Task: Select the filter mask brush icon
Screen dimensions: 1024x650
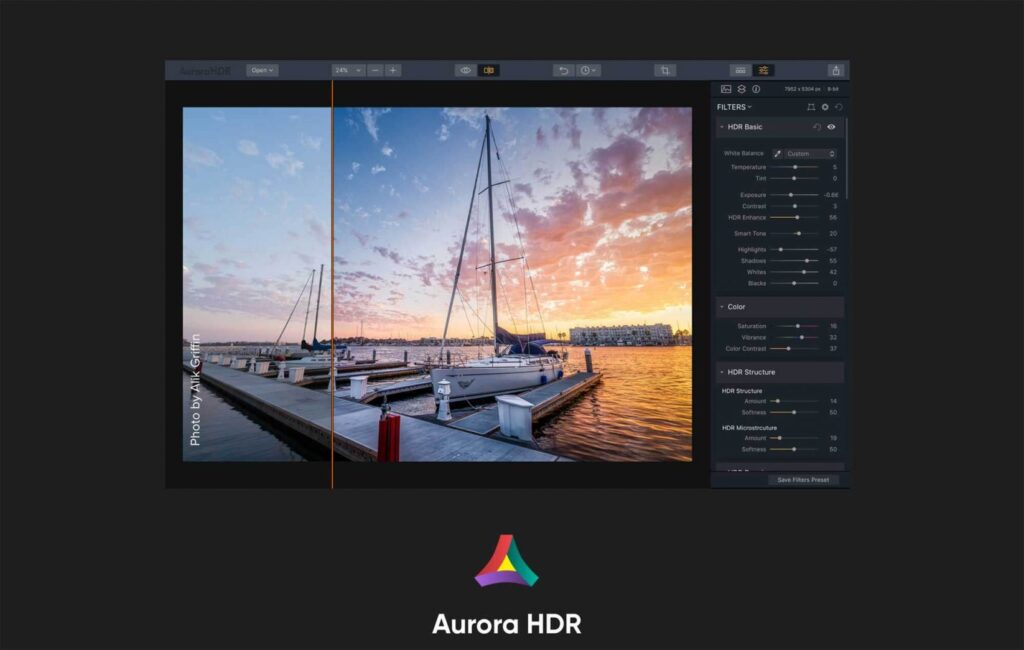Action: [810, 107]
